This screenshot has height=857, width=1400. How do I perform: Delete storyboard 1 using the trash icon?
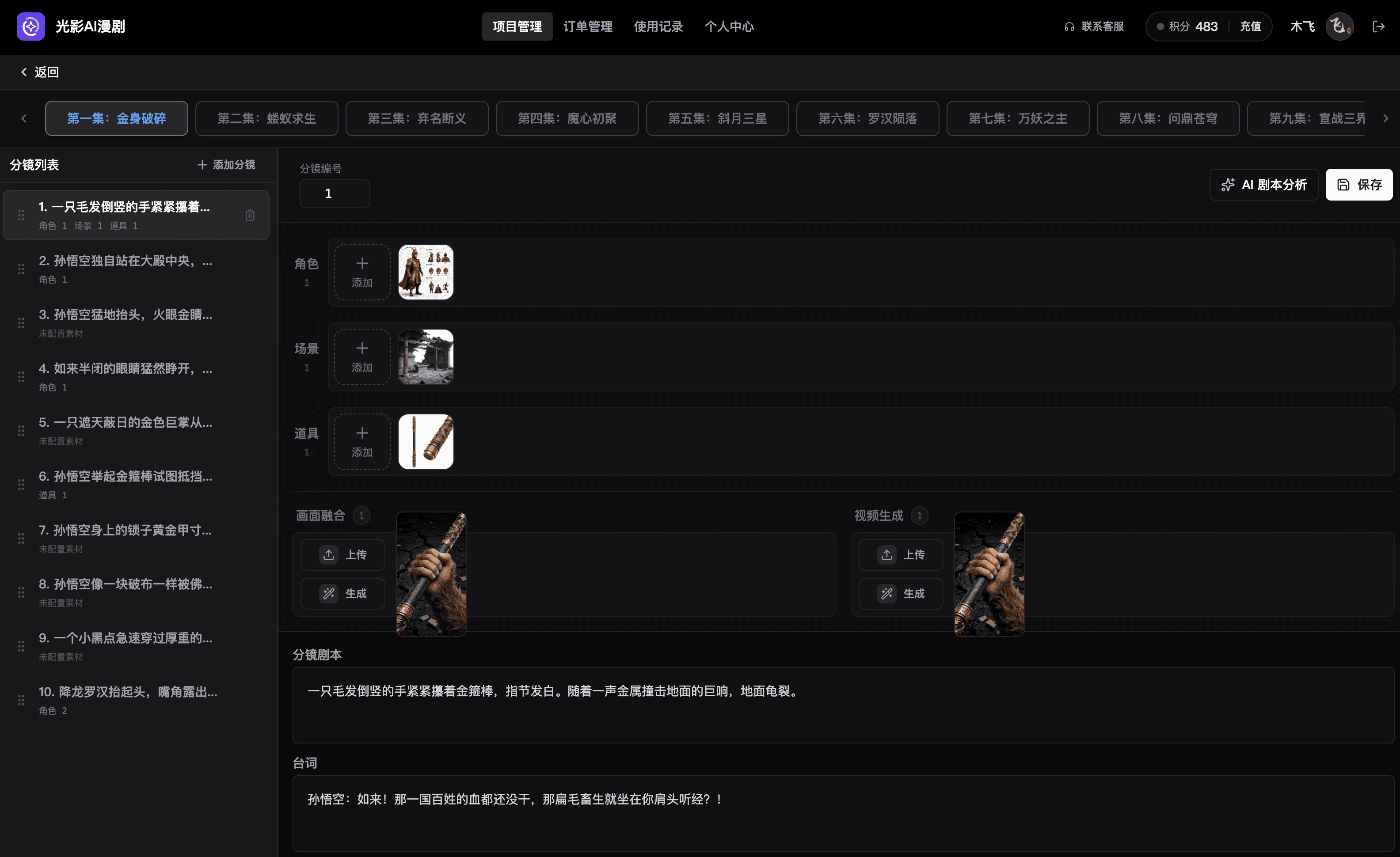(x=250, y=215)
